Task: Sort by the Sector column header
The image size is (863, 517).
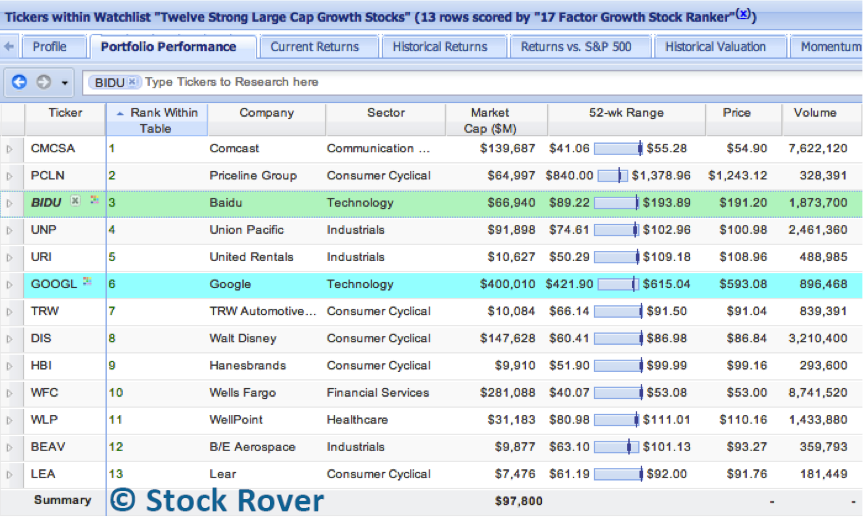Action: click(x=385, y=120)
